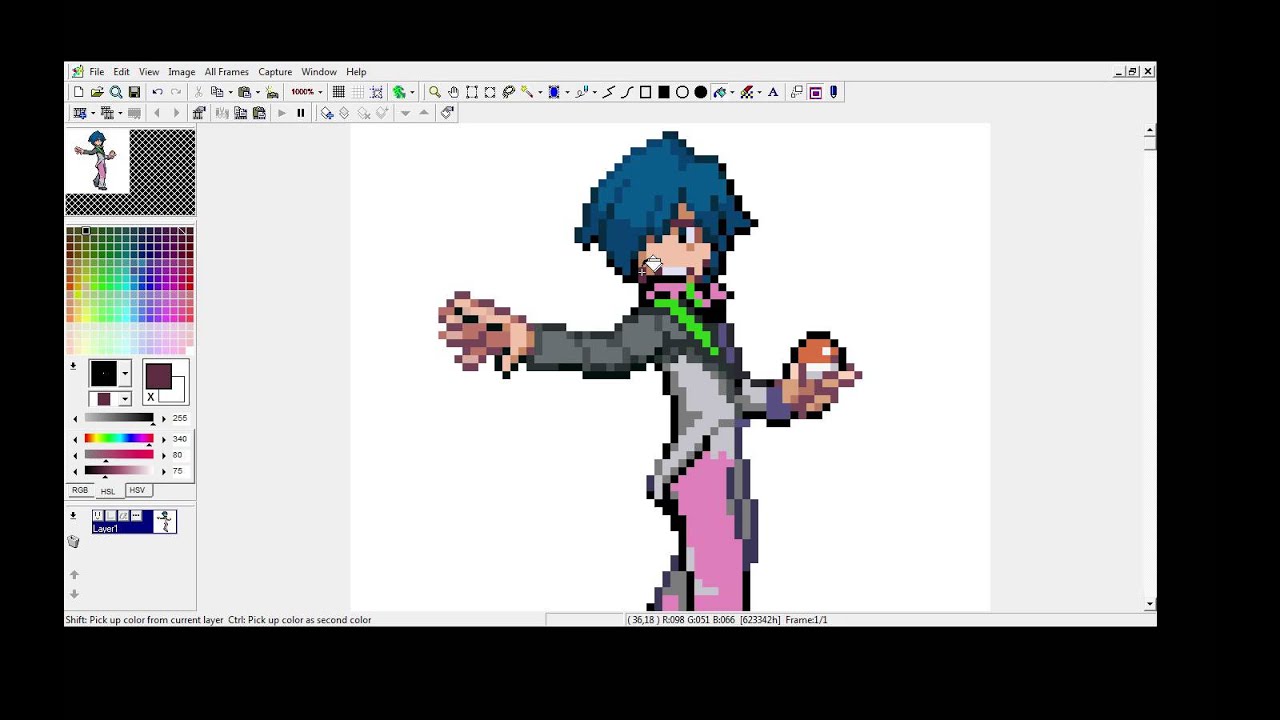Save the image using the floppy disk icon
The width and height of the screenshot is (1280, 720).
click(x=134, y=92)
